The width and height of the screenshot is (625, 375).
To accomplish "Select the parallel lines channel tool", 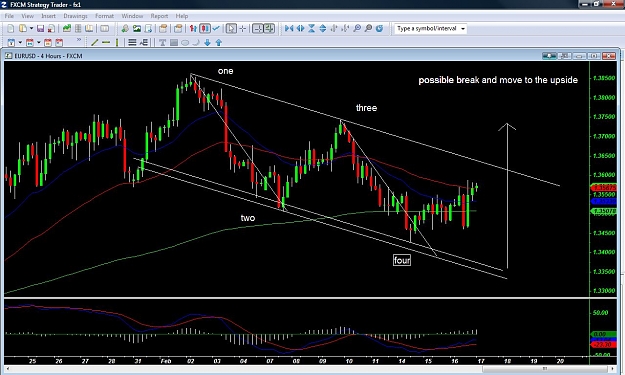I will (x=132, y=42).
